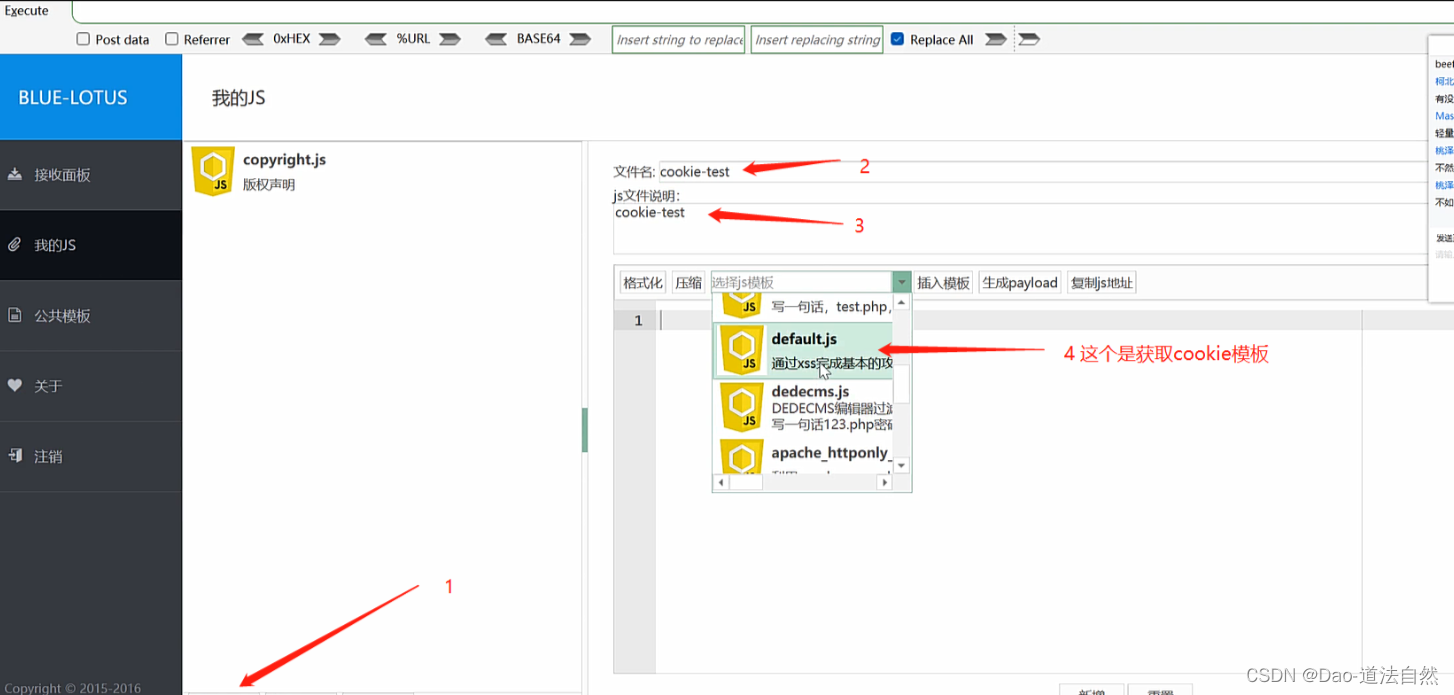
Task: Click 注销 to log out
Action: click(x=91, y=455)
